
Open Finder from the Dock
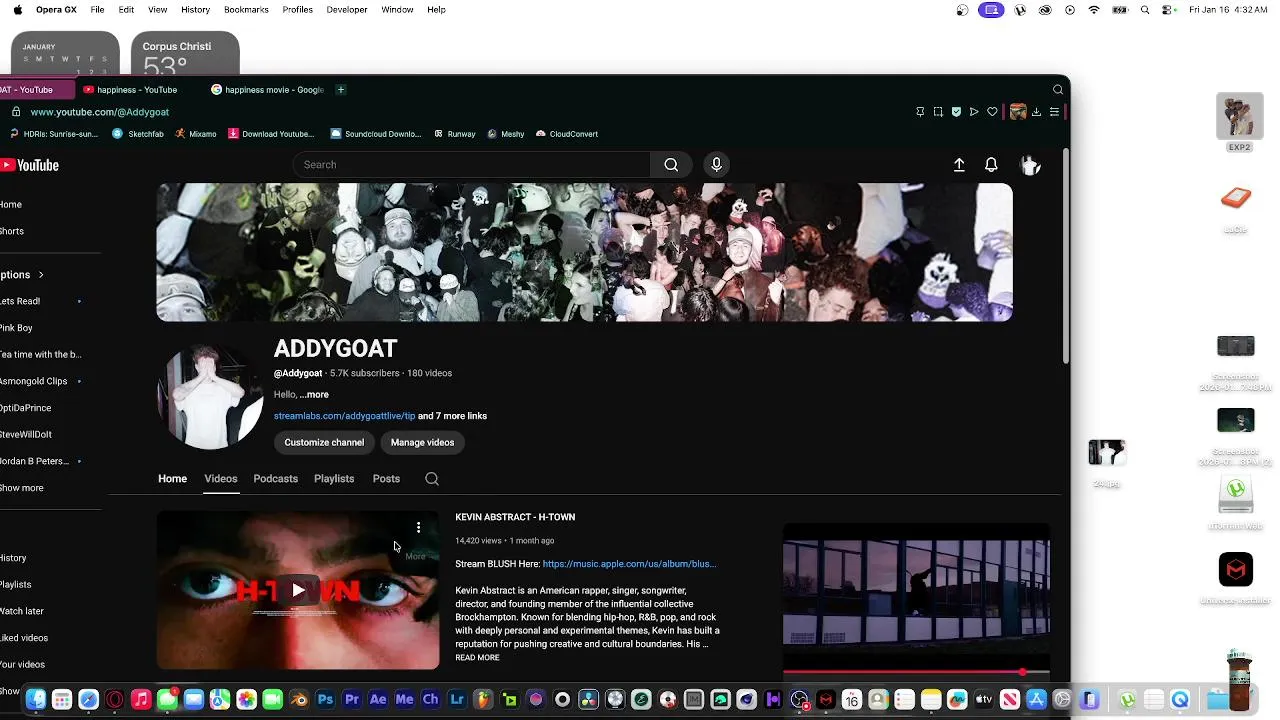(36, 700)
